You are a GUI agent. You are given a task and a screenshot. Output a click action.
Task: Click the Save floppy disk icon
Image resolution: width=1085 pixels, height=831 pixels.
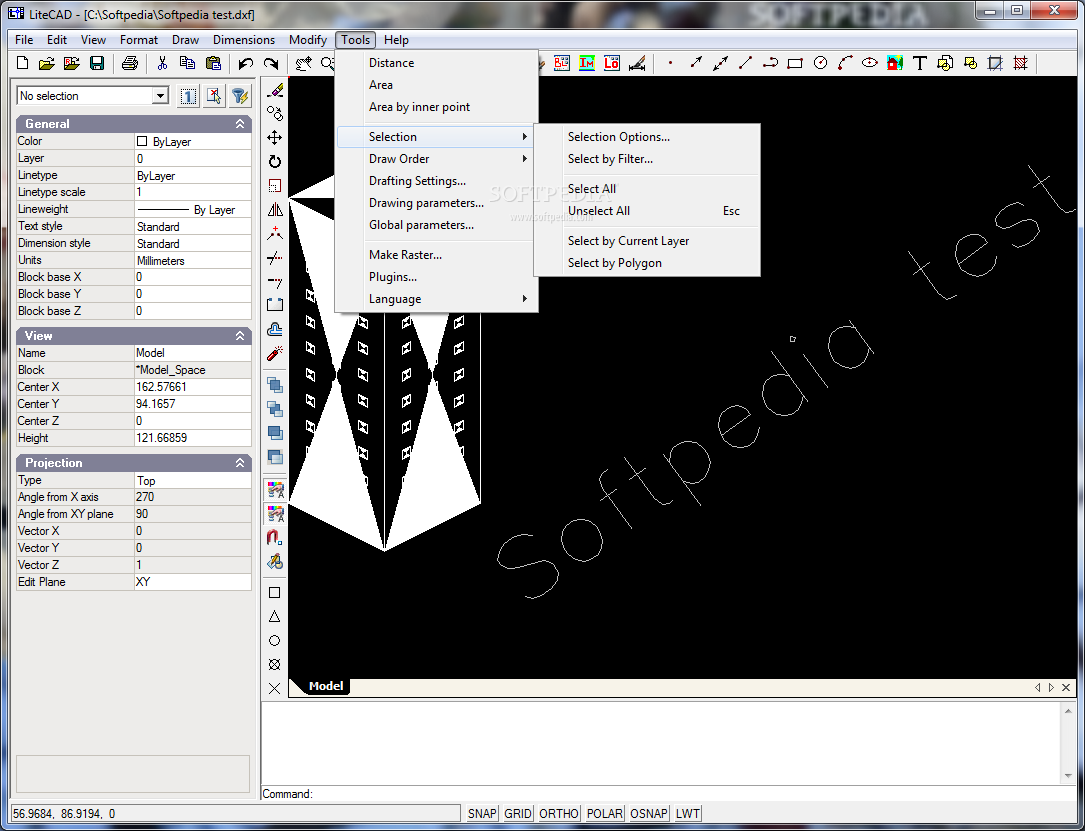(x=97, y=64)
